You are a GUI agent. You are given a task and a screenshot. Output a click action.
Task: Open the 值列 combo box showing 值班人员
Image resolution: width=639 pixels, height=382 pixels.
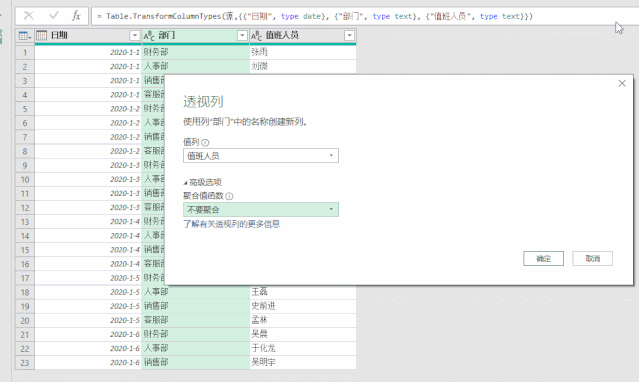coord(261,156)
